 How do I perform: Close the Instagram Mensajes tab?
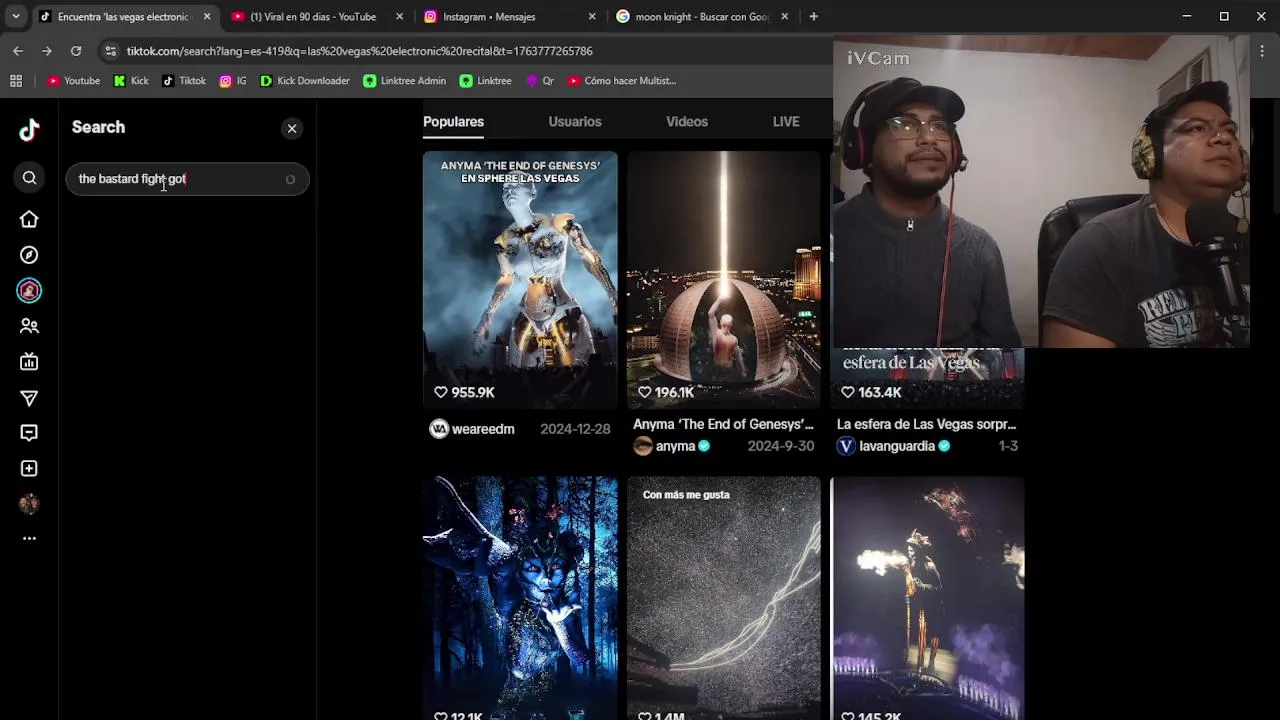(592, 17)
